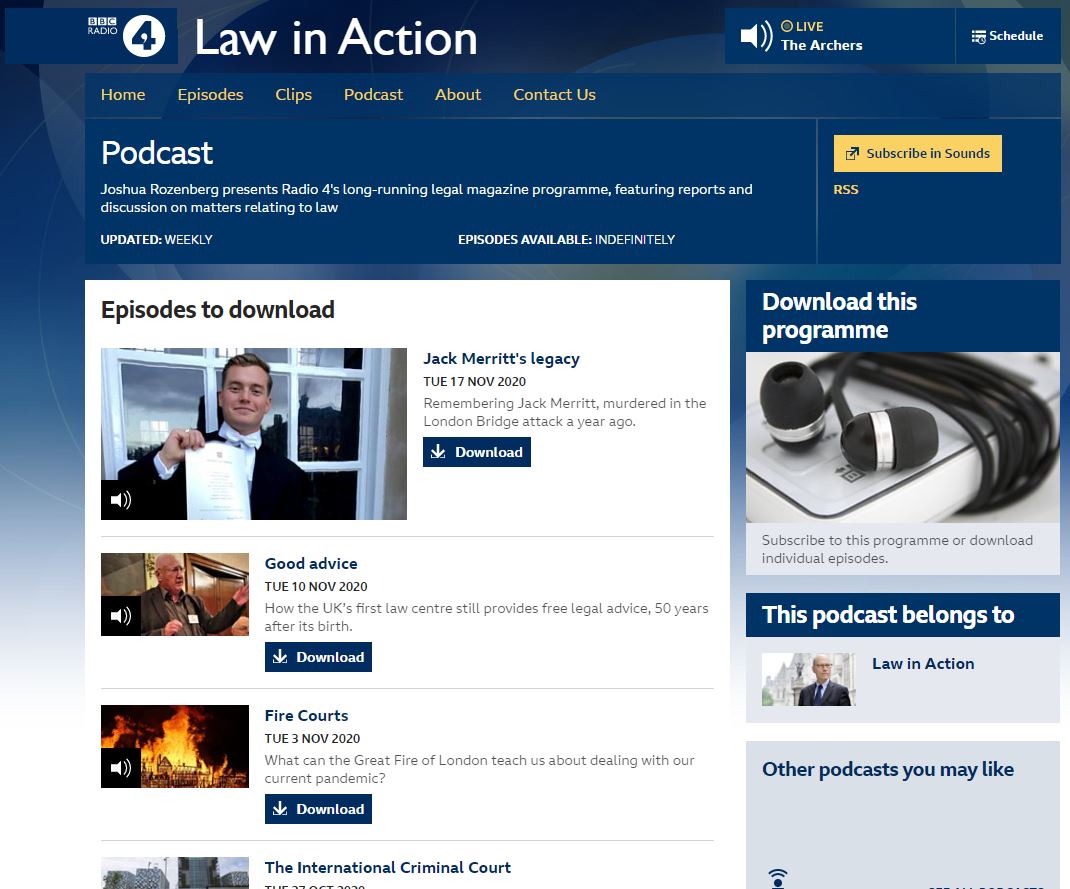The width and height of the screenshot is (1070, 889).
Task: Click the Jack Merritt photo thumbnail
Action: (x=254, y=434)
